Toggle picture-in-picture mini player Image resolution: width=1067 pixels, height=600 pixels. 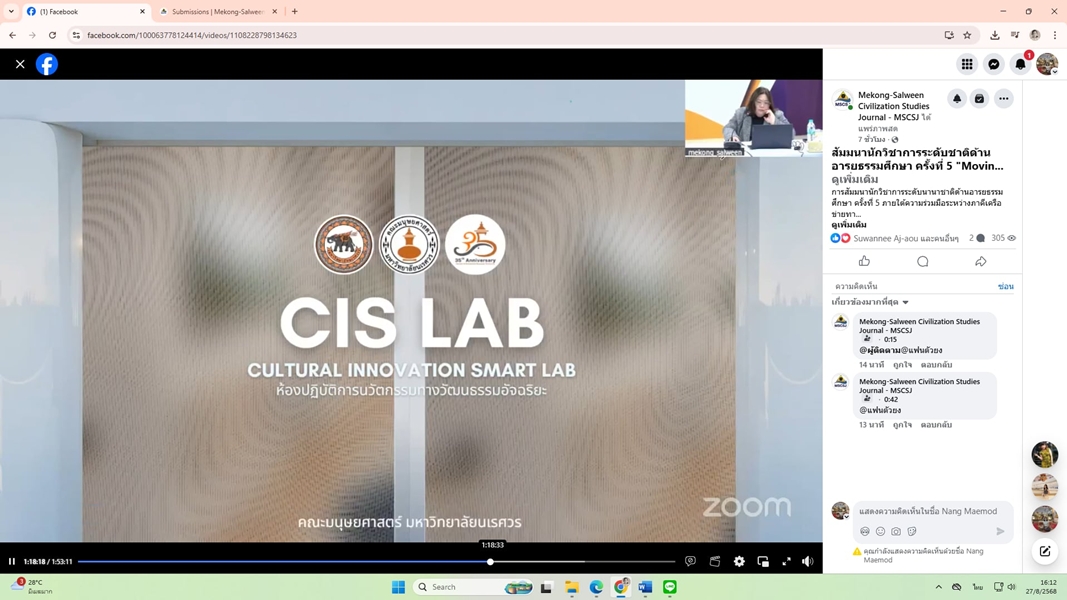click(763, 562)
